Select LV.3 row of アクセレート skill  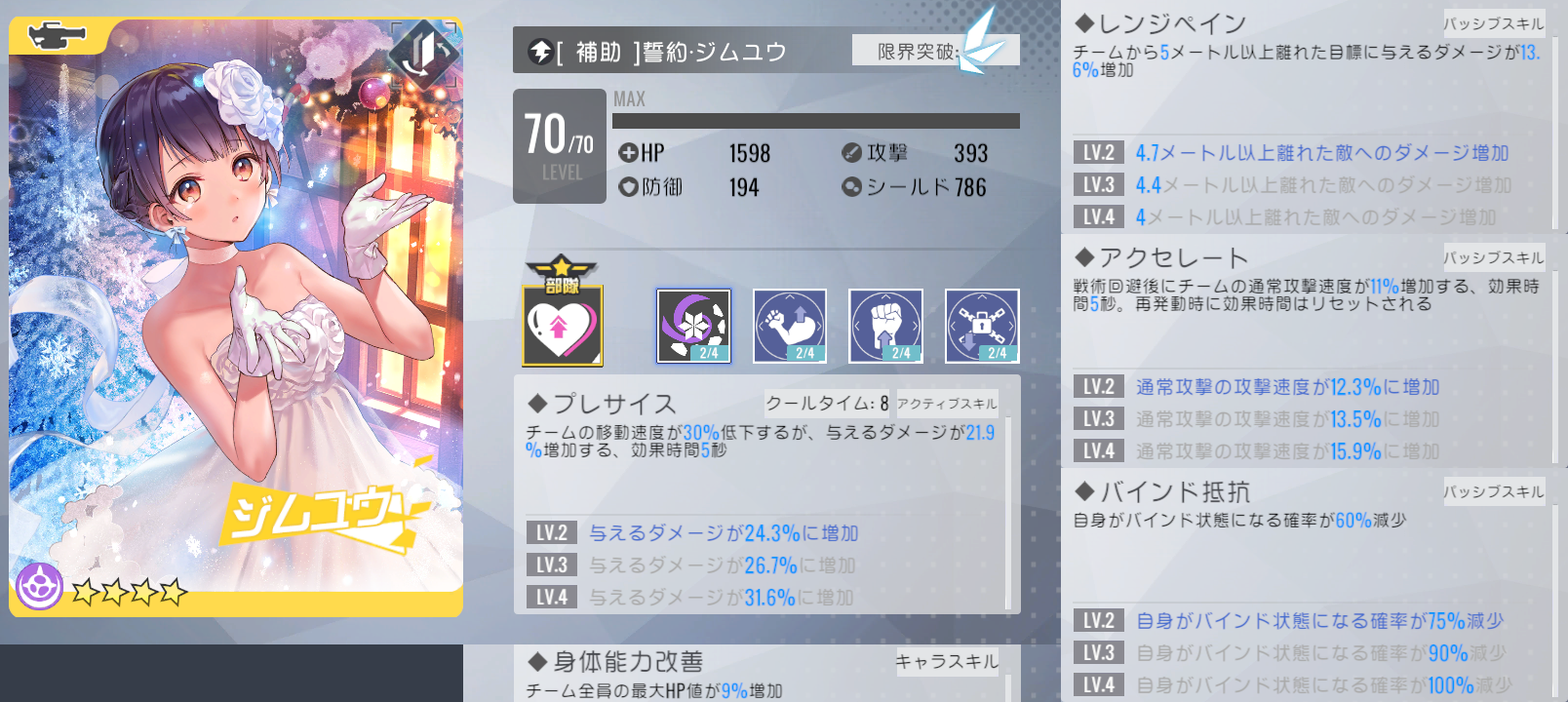click(x=1311, y=419)
